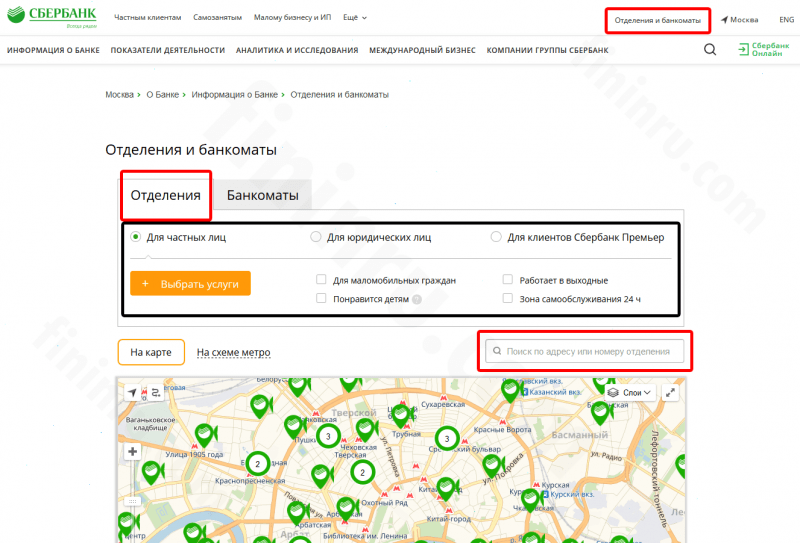Switch to the Отделения tab
The height and width of the screenshot is (543, 800).
point(166,195)
